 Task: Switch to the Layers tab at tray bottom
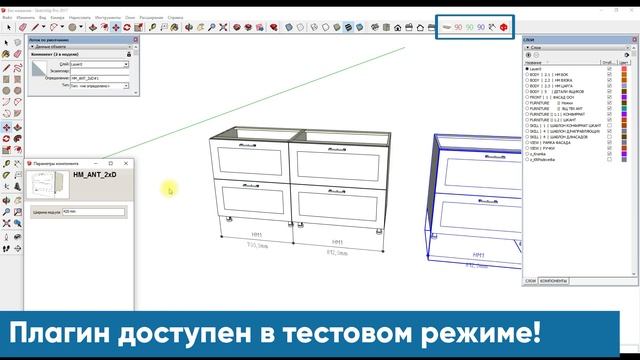(x=530, y=281)
